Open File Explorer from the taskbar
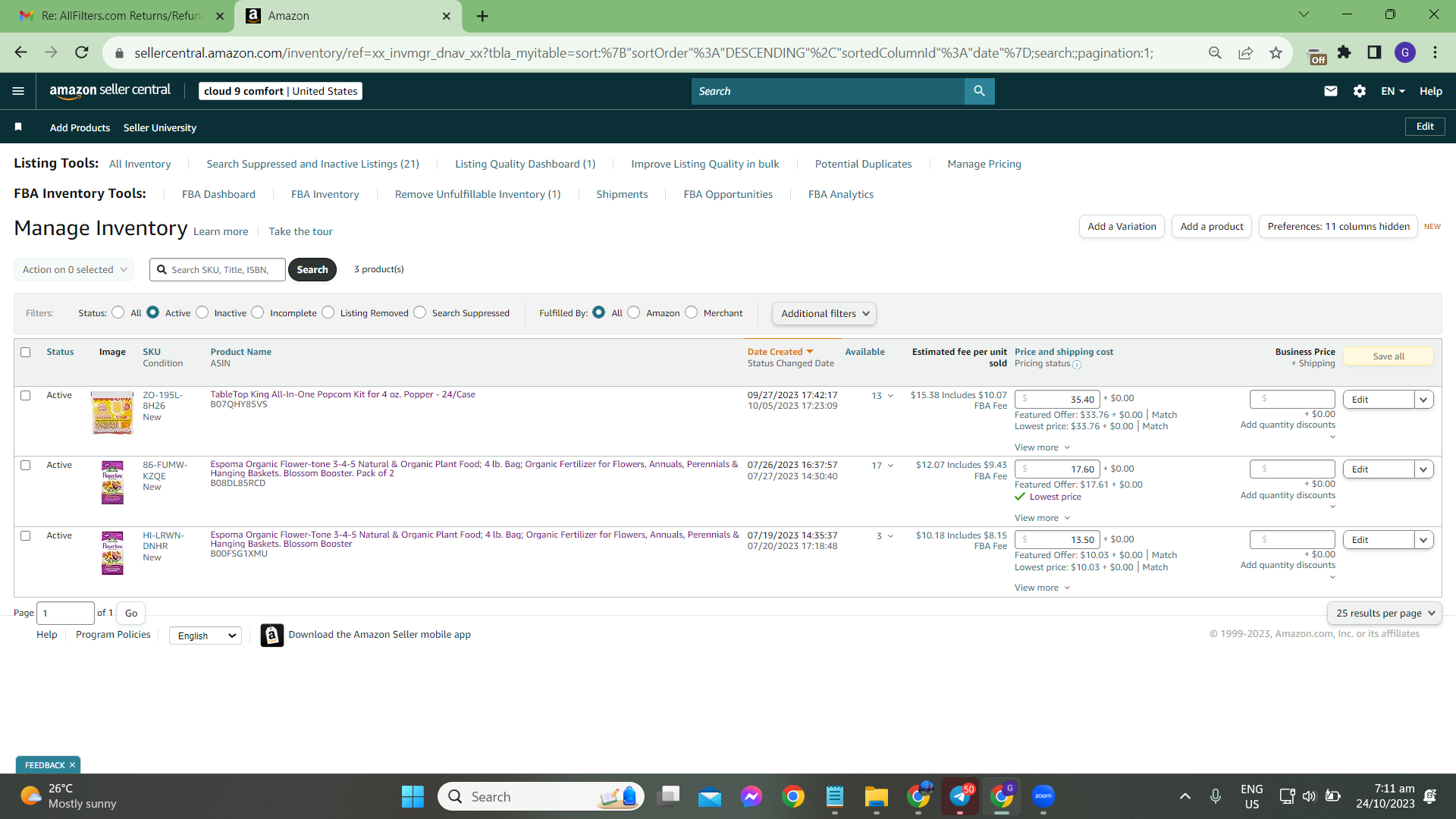Viewport: 1456px width, 819px height. (876, 796)
